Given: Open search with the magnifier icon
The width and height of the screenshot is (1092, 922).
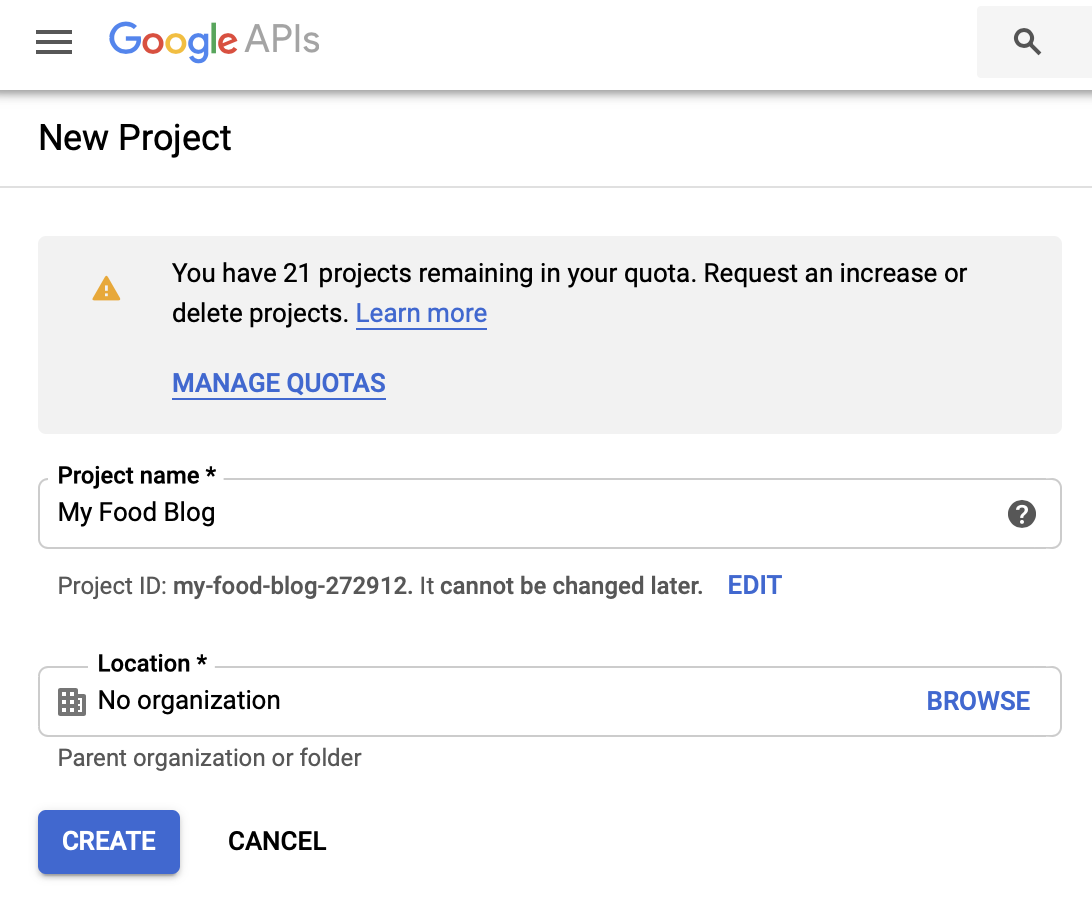Looking at the screenshot, I should 1027,42.
